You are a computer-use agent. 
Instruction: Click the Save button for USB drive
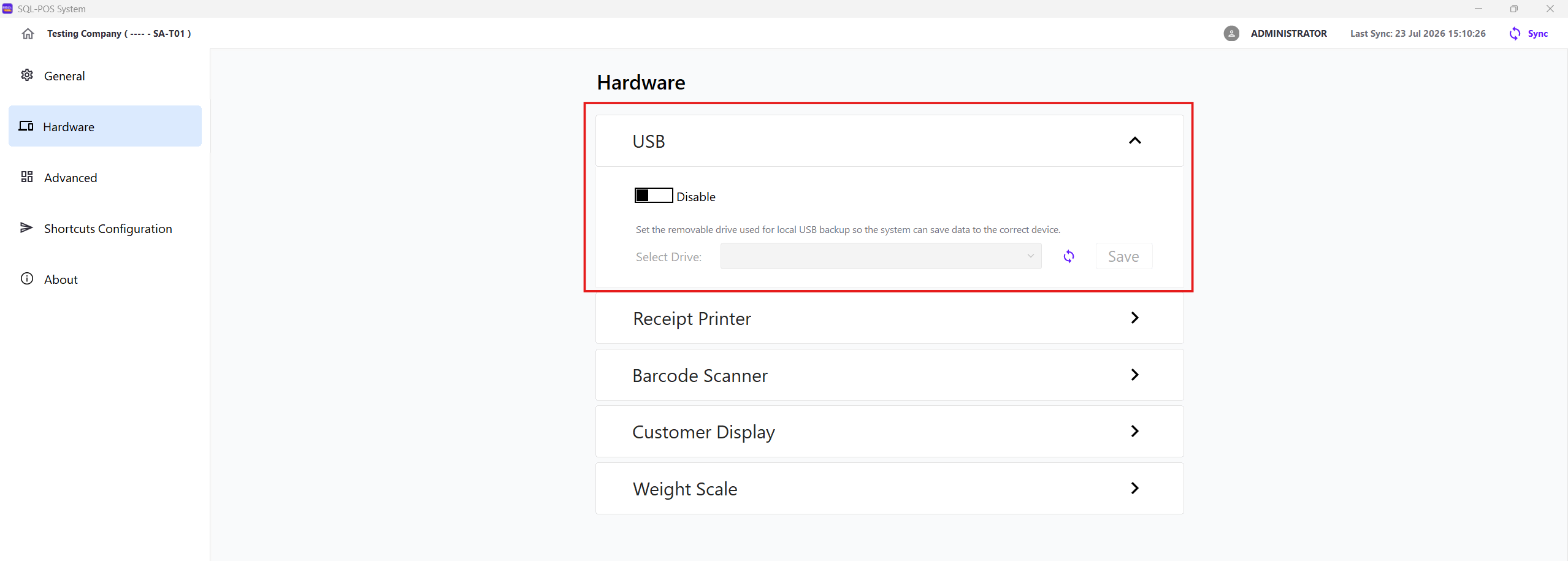pos(1123,256)
